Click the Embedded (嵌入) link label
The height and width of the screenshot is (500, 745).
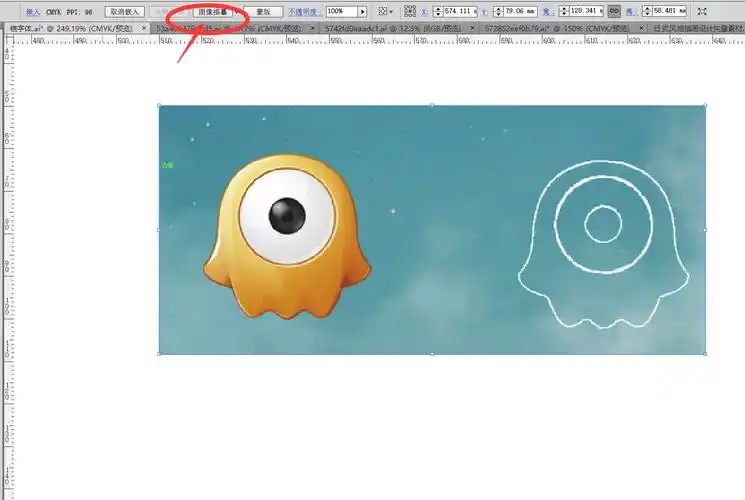[x=33, y=12]
